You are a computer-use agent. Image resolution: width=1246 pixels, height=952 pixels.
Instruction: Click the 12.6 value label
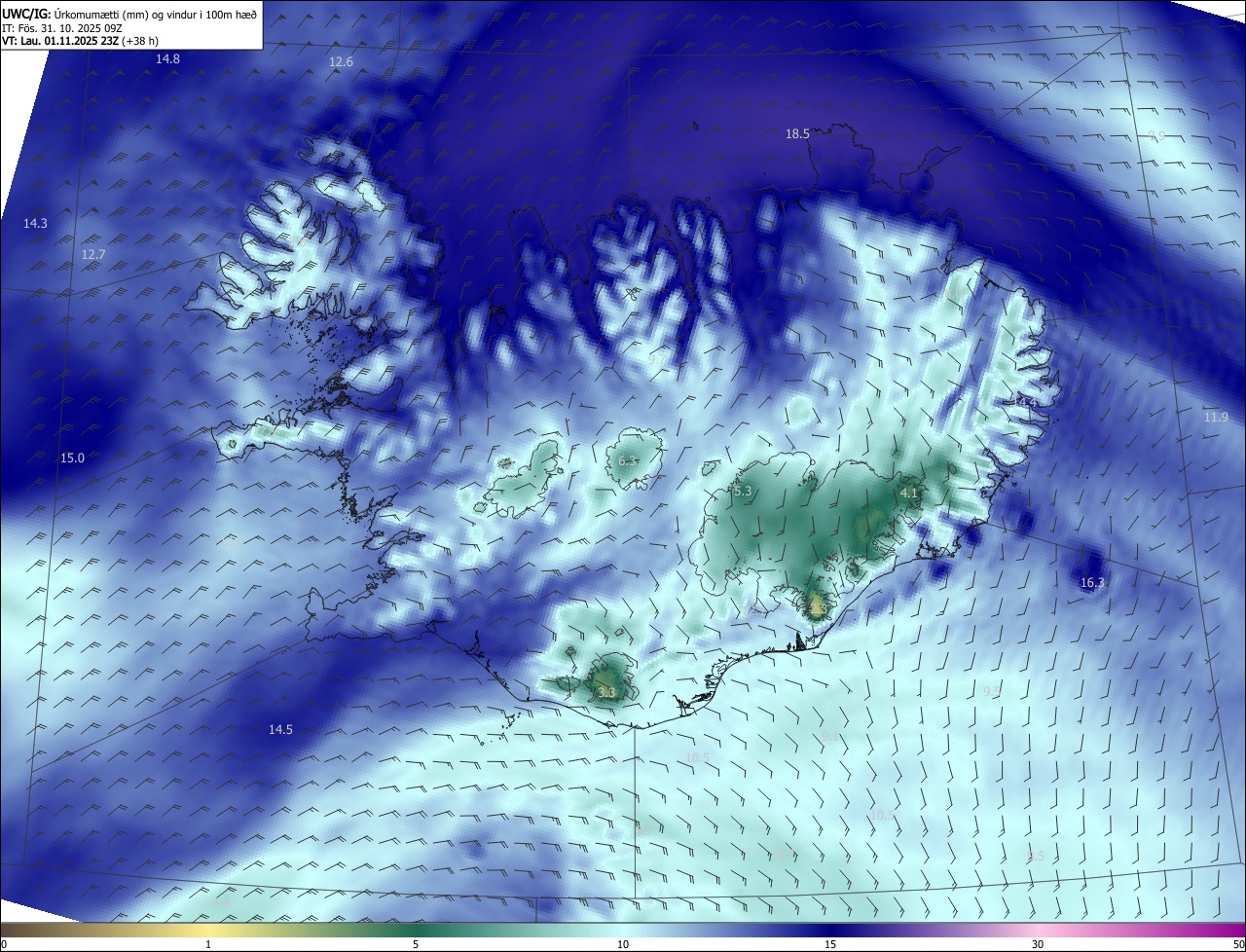pos(341,62)
